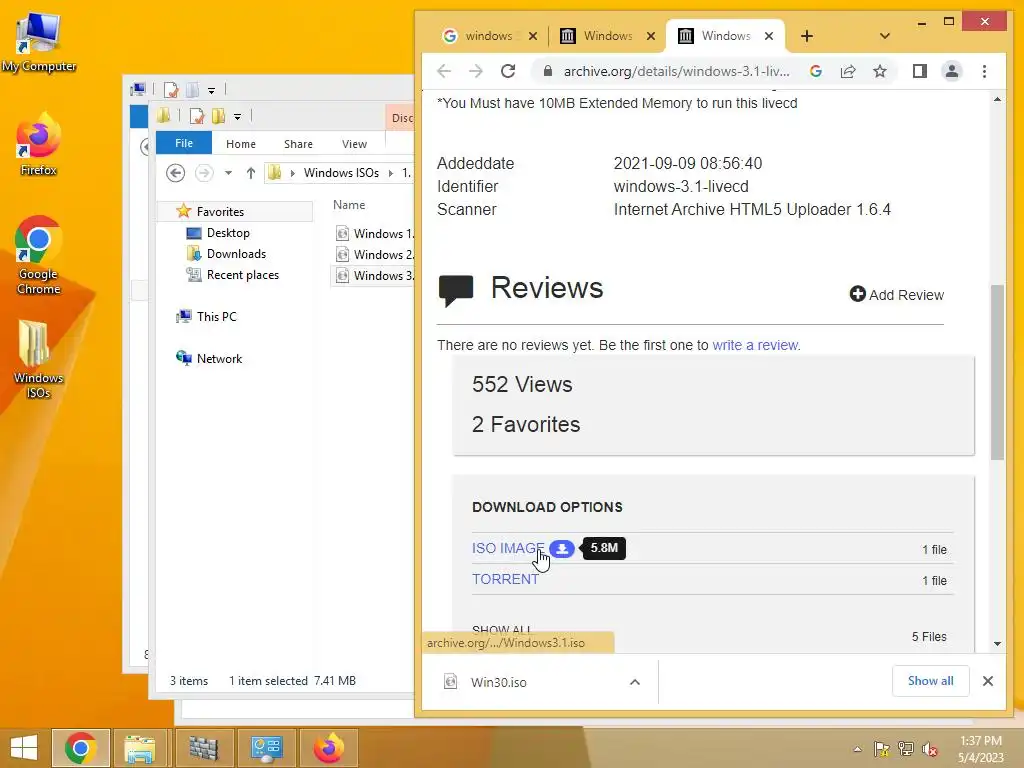Click Windows ISOs breadcrumb in Explorer
Viewport: 1024px width, 768px height.
(341, 172)
